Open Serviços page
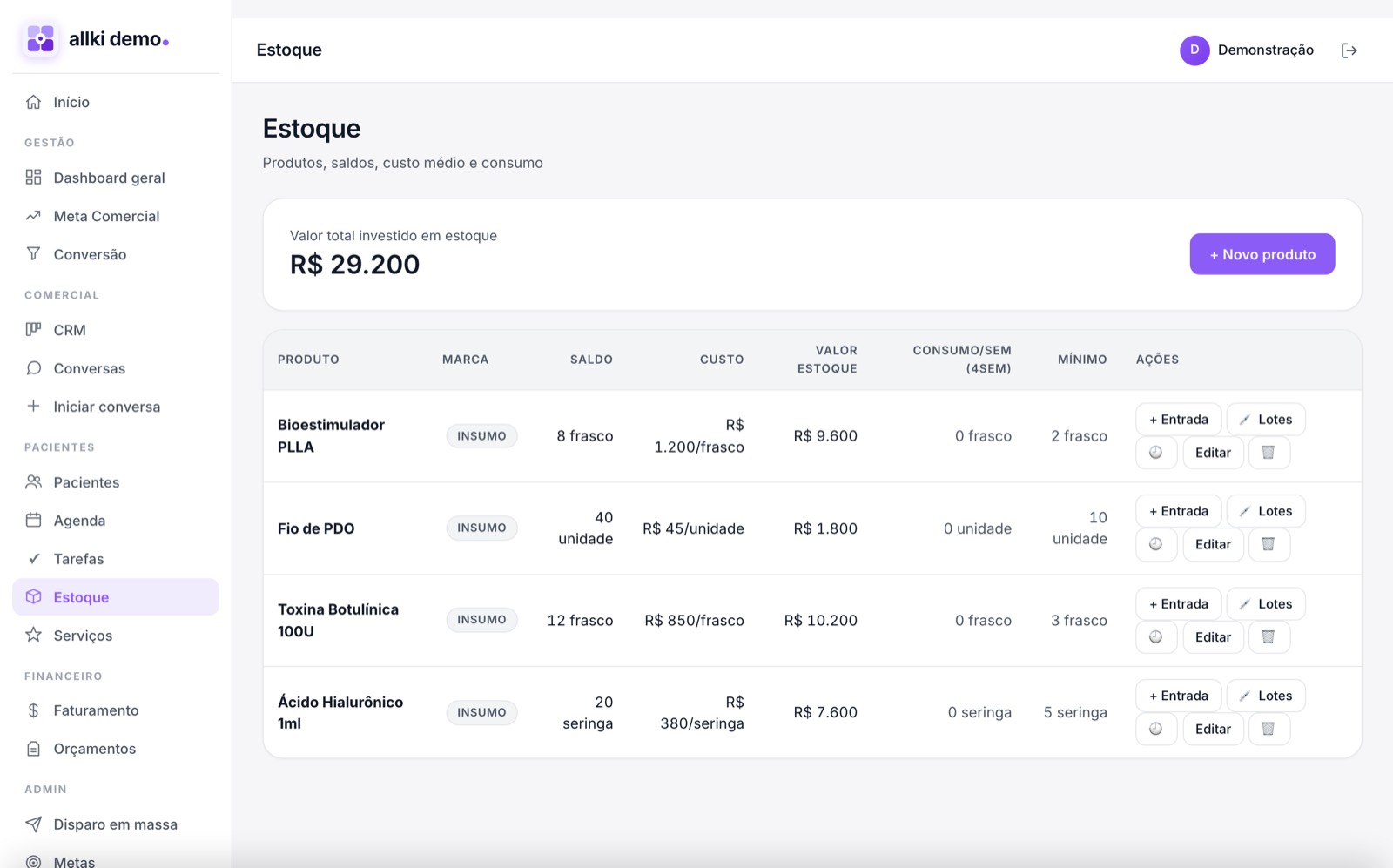 click(116, 636)
